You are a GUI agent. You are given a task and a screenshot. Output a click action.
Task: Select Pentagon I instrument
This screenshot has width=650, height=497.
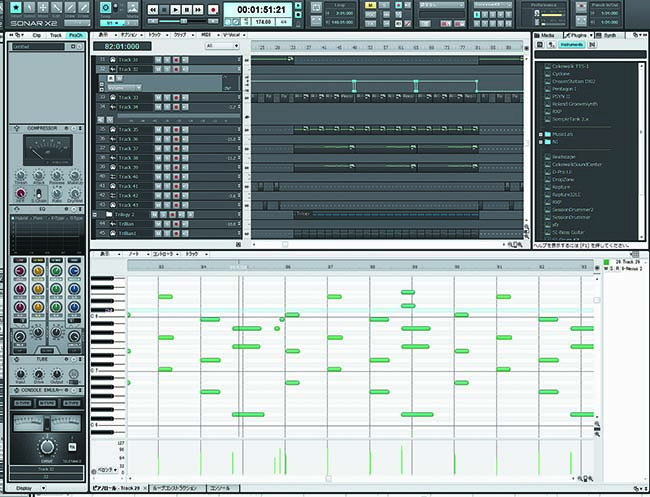pos(564,89)
